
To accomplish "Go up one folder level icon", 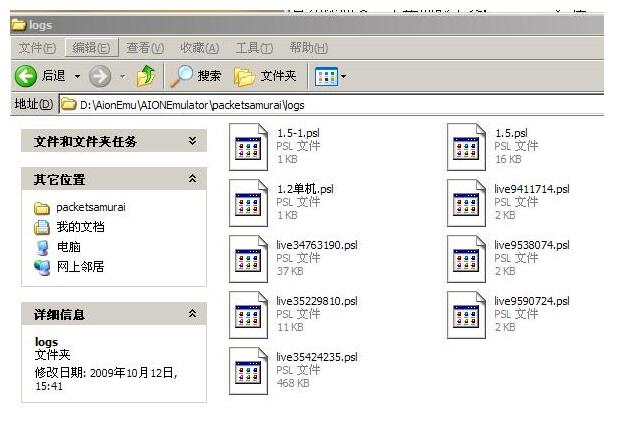I will tap(146, 75).
